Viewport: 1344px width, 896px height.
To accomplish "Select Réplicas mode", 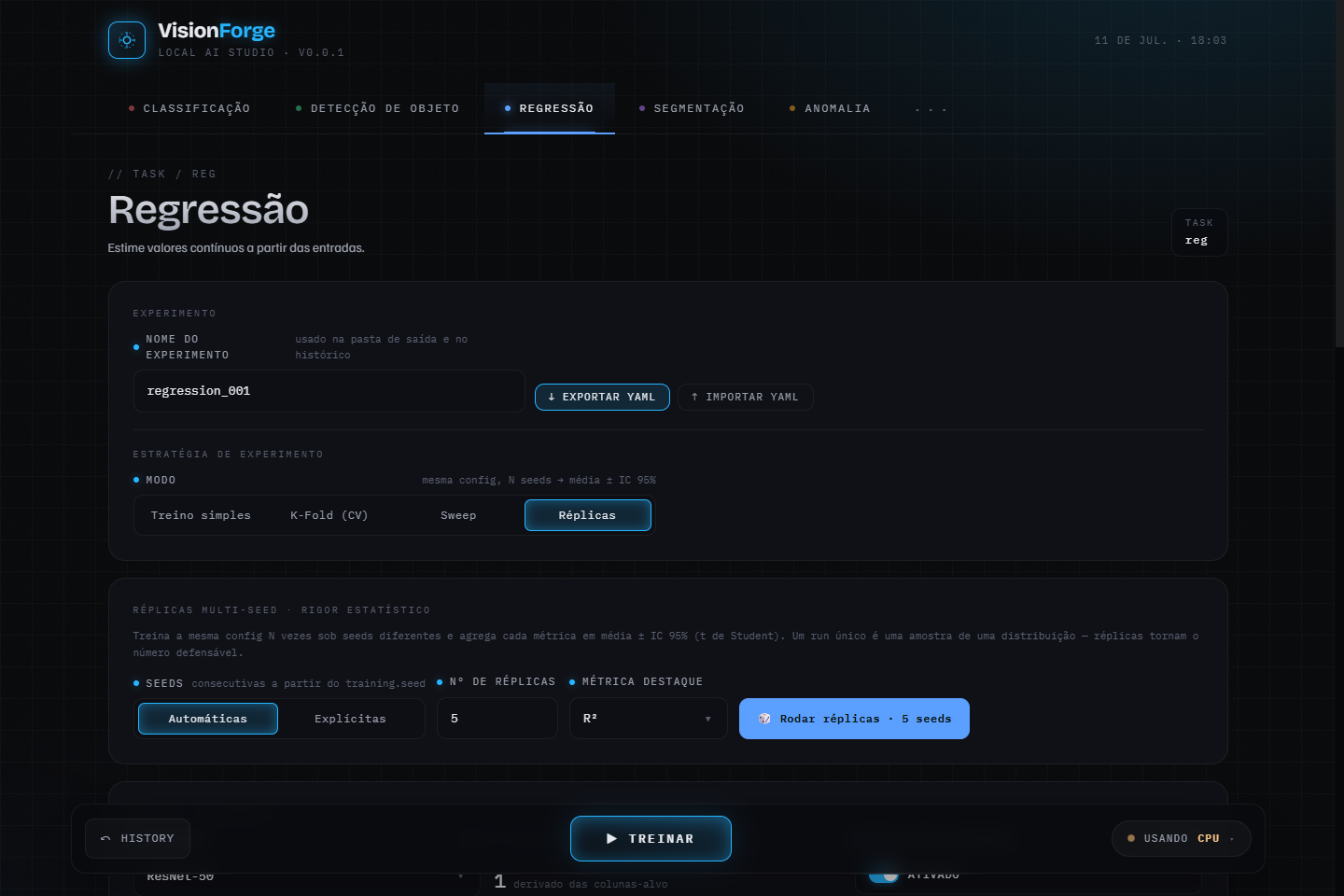I will pyautogui.click(x=587, y=515).
